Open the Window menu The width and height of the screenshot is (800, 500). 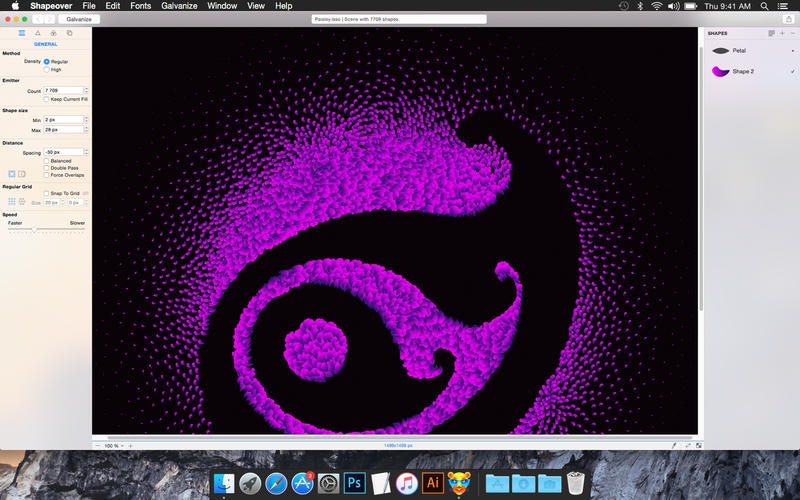pyautogui.click(x=222, y=6)
